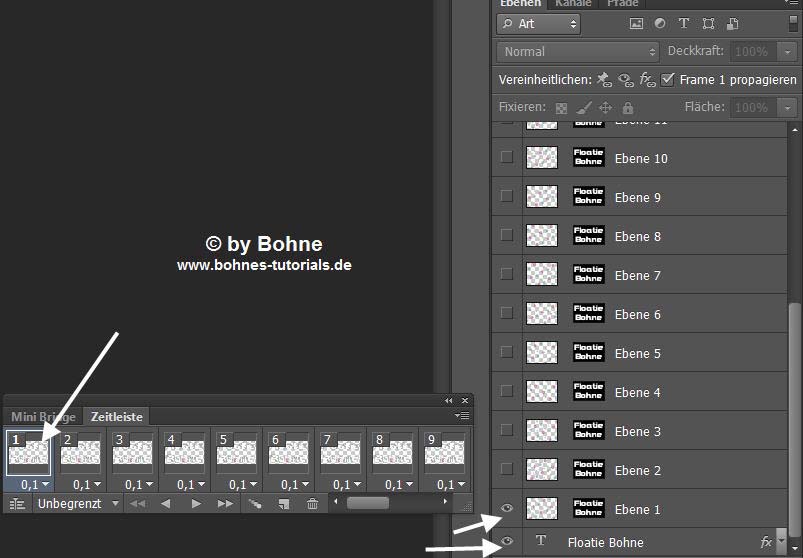Select frame 4 thumbnail in timeline
The width and height of the screenshot is (803, 558).
pyautogui.click(x=185, y=452)
